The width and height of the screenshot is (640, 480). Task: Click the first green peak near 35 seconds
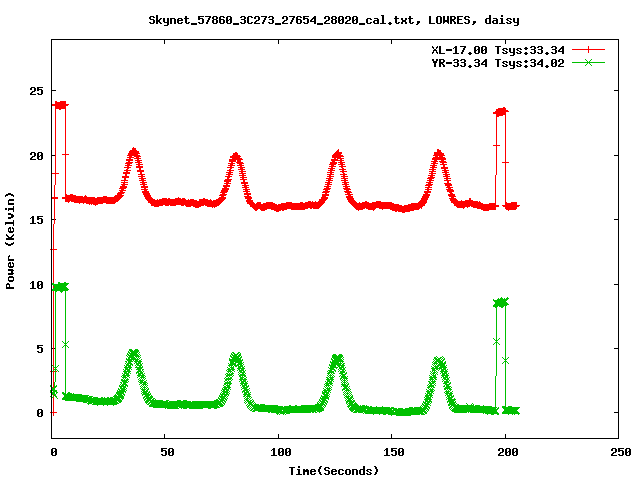(x=133, y=354)
